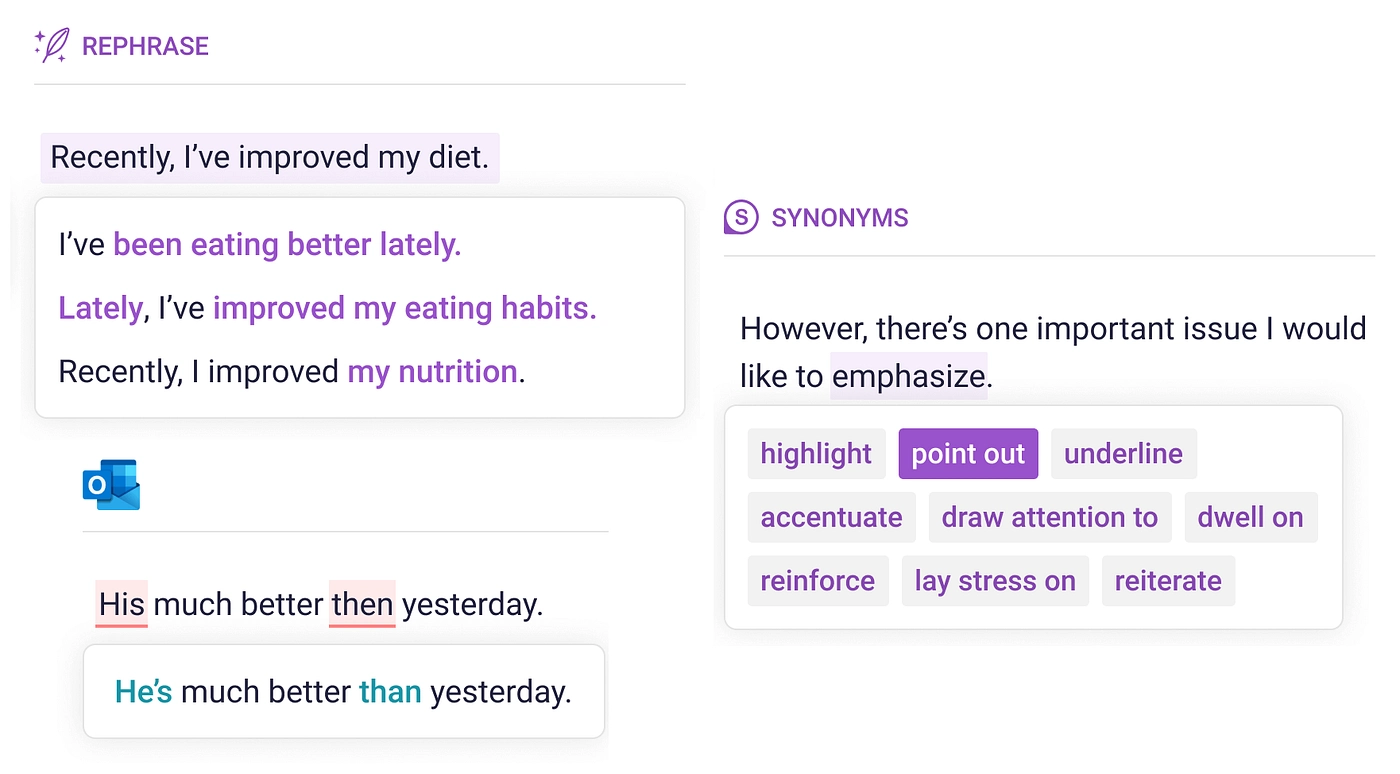This screenshot has width=1400, height=774.
Task: Click highlighted sentence 'Recently, I've improved my diet.'
Action: click(270, 158)
